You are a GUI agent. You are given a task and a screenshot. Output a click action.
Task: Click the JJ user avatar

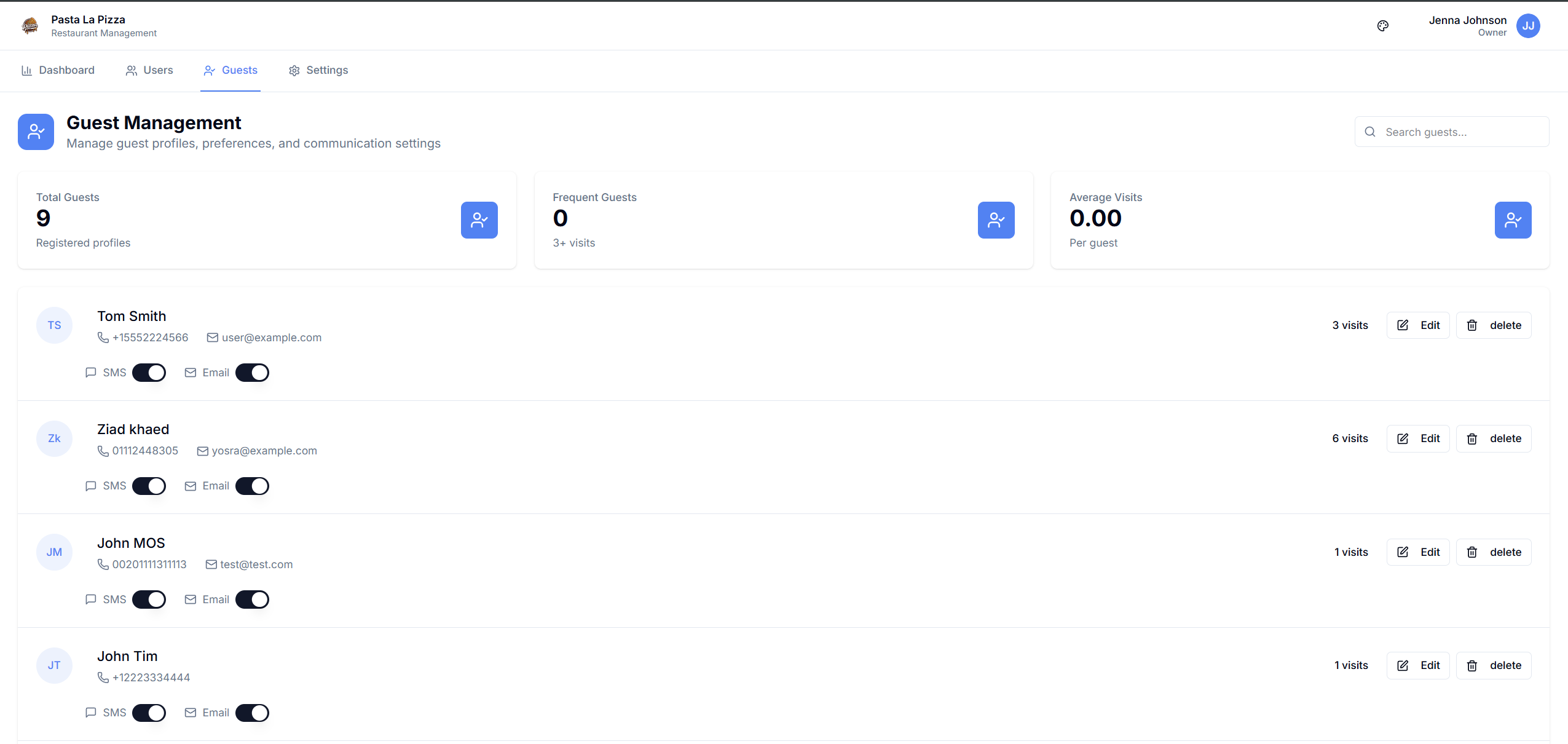(x=1528, y=26)
